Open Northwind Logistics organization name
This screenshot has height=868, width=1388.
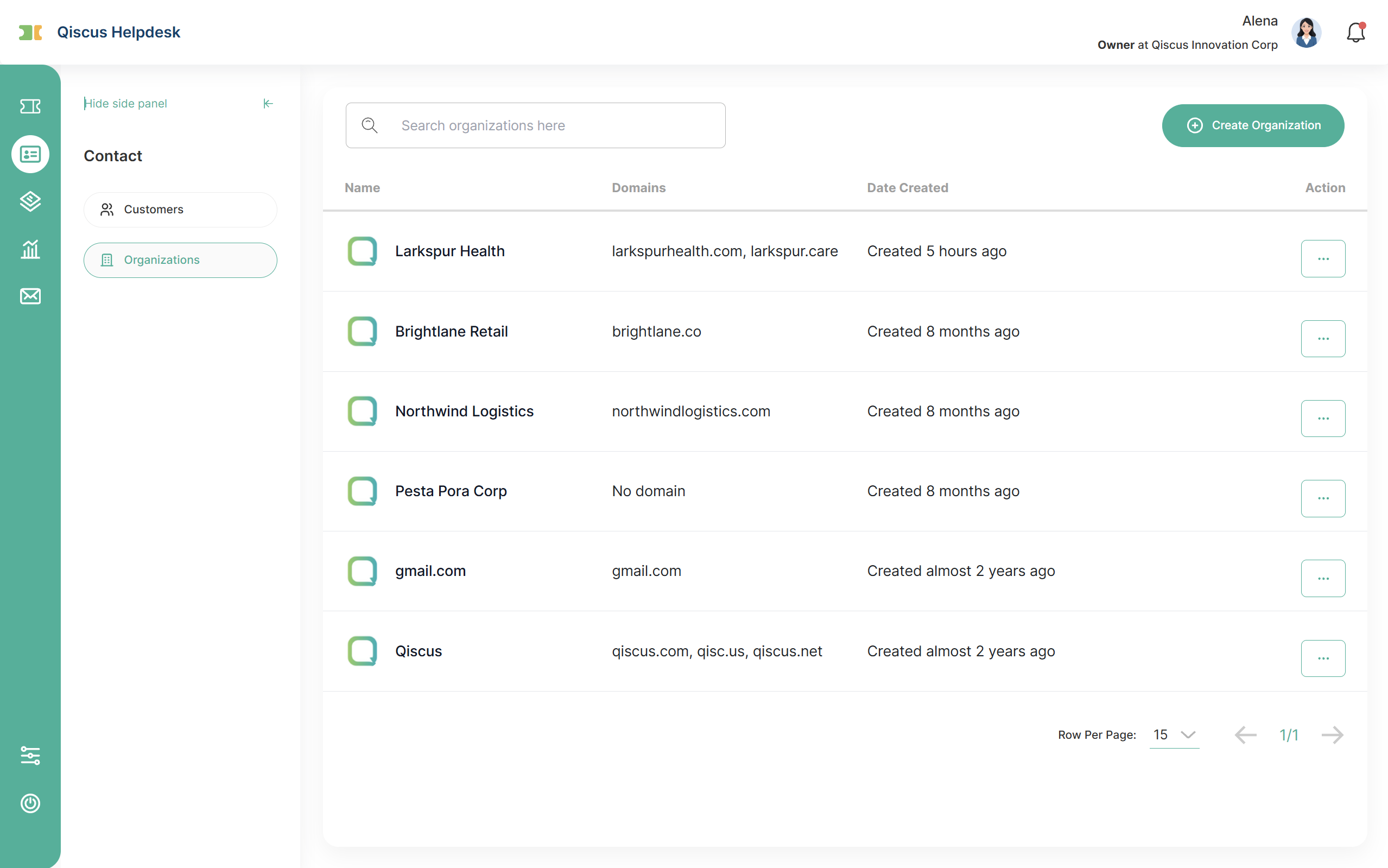point(465,411)
